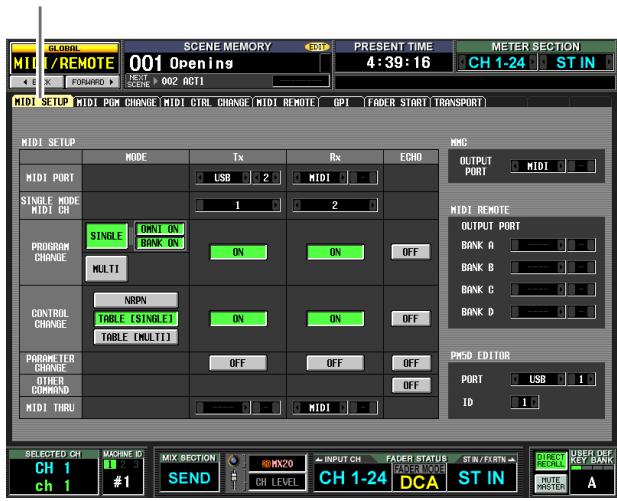This screenshot has width=617, height=501.
Task: Click right arrow of MMC output port
Action: point(561,166)
